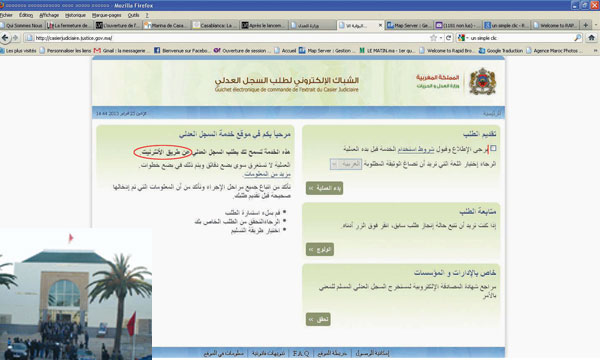Open the document language dropdown (العربية)

[x=346, y=164]
